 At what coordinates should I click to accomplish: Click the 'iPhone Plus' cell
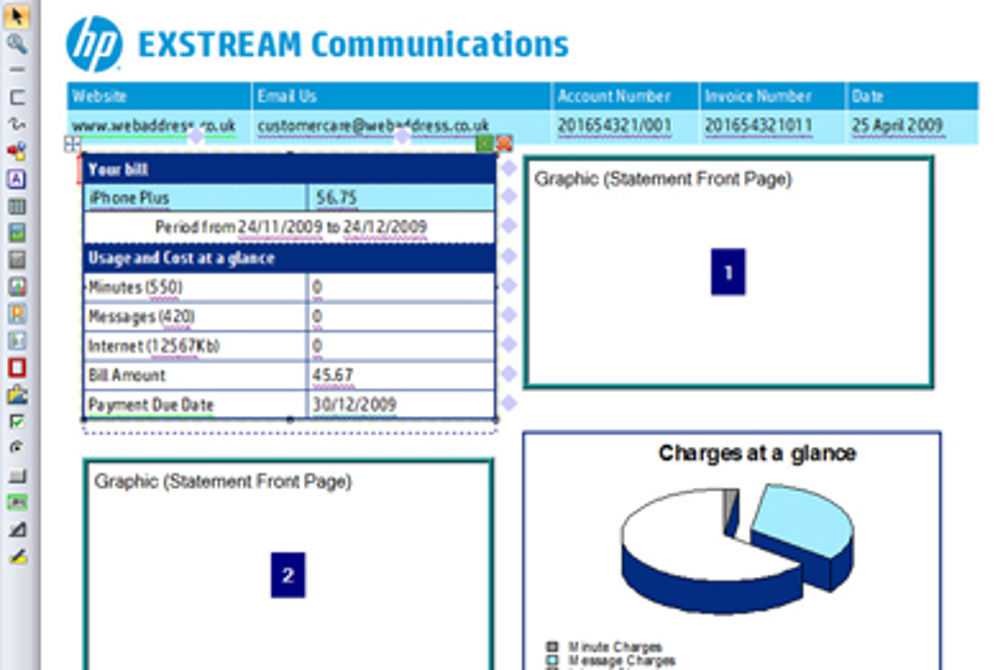[x=195, y=198]
